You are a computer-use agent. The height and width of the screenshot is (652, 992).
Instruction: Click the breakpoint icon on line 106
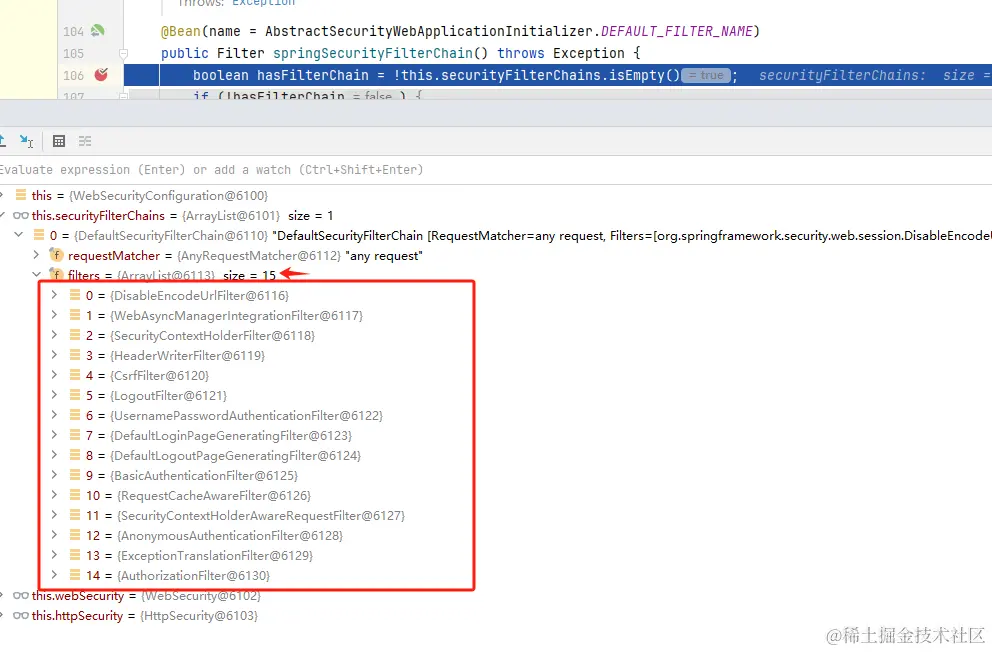(x=101, y=75)
